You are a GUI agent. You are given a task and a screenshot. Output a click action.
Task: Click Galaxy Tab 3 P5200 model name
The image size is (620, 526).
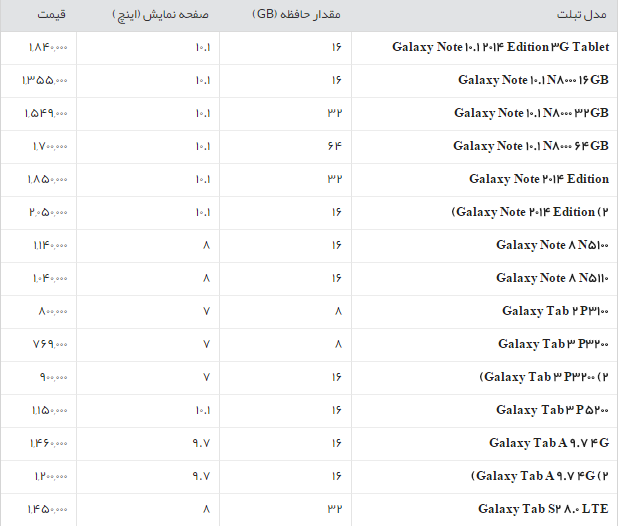tap(552, 410)
